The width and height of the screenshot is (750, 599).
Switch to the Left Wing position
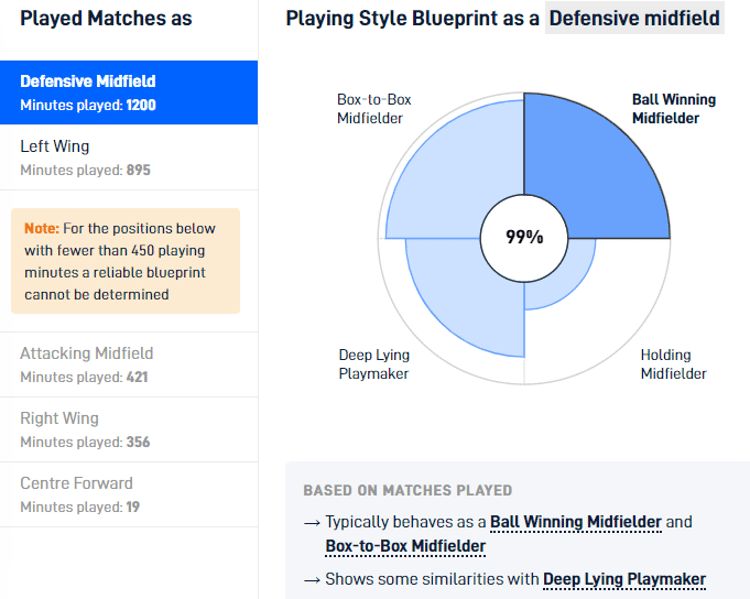[x=128, y=157]
